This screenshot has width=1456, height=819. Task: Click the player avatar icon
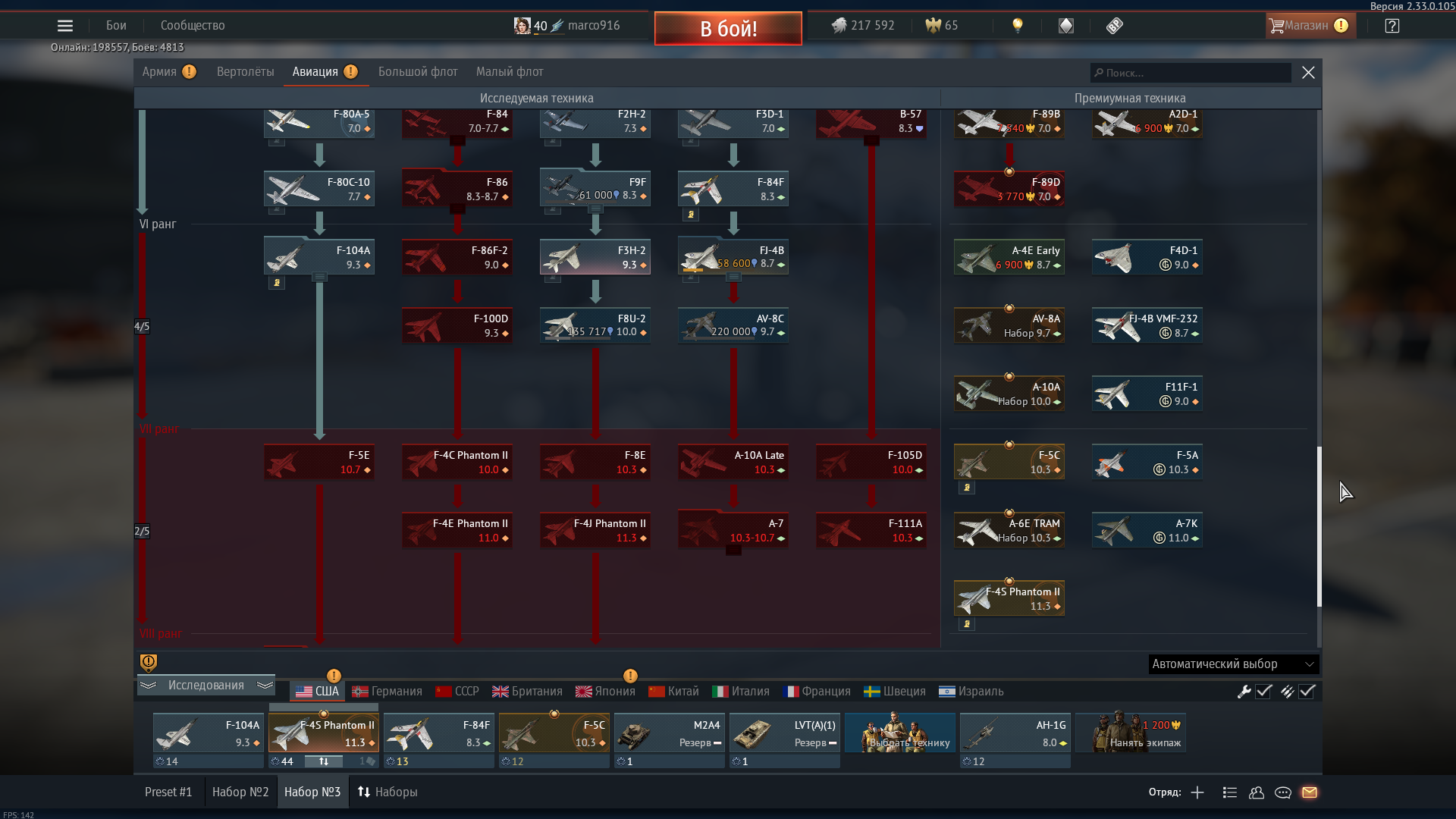[522, 26]
